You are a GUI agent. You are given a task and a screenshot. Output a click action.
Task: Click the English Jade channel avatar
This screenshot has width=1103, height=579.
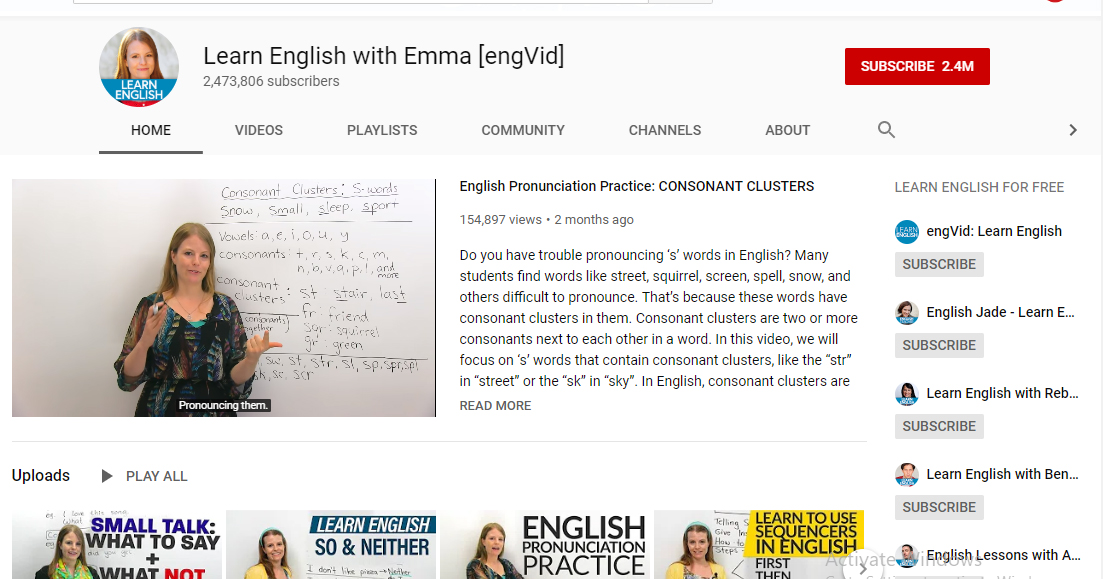point(907,312)
